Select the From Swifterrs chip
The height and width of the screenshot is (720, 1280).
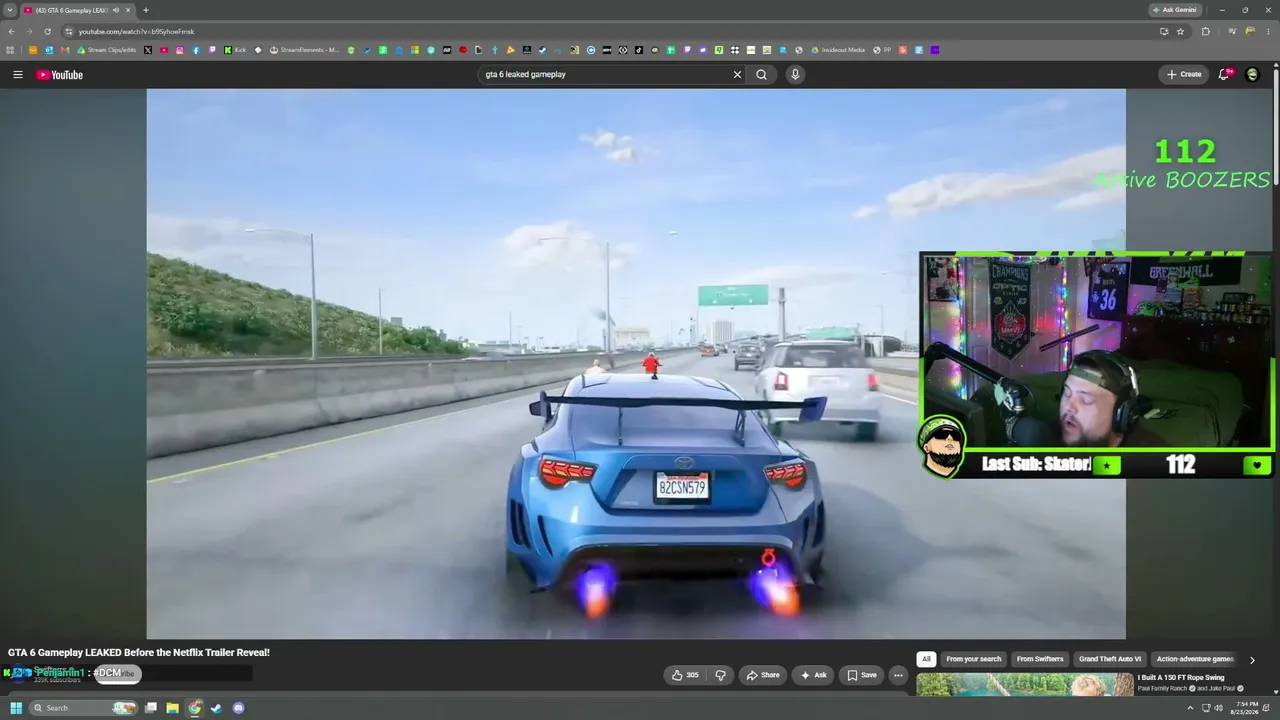tap(1040, 659)
